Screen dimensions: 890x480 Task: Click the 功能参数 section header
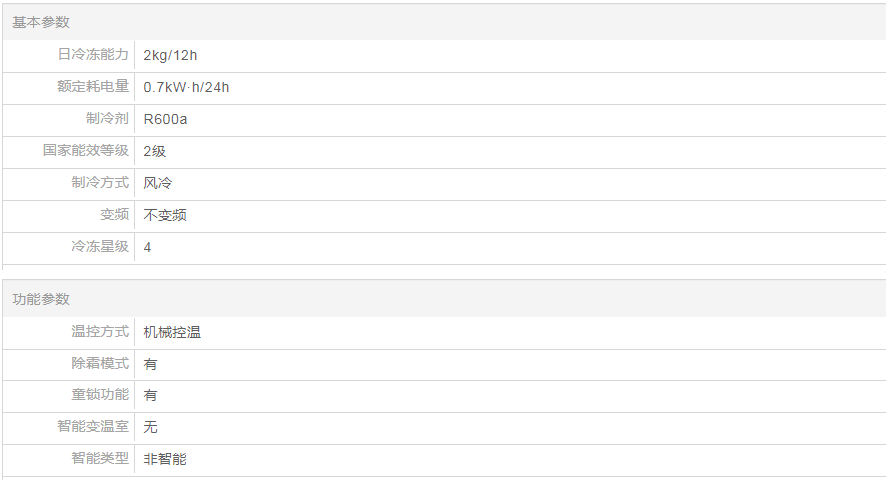click(x=41, y=299)
